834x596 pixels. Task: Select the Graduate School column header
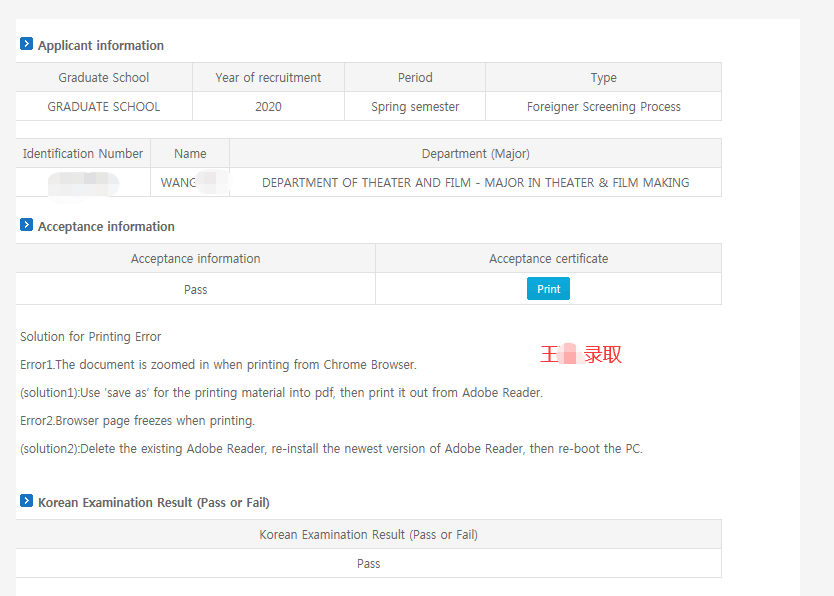[x=104, y=77]
